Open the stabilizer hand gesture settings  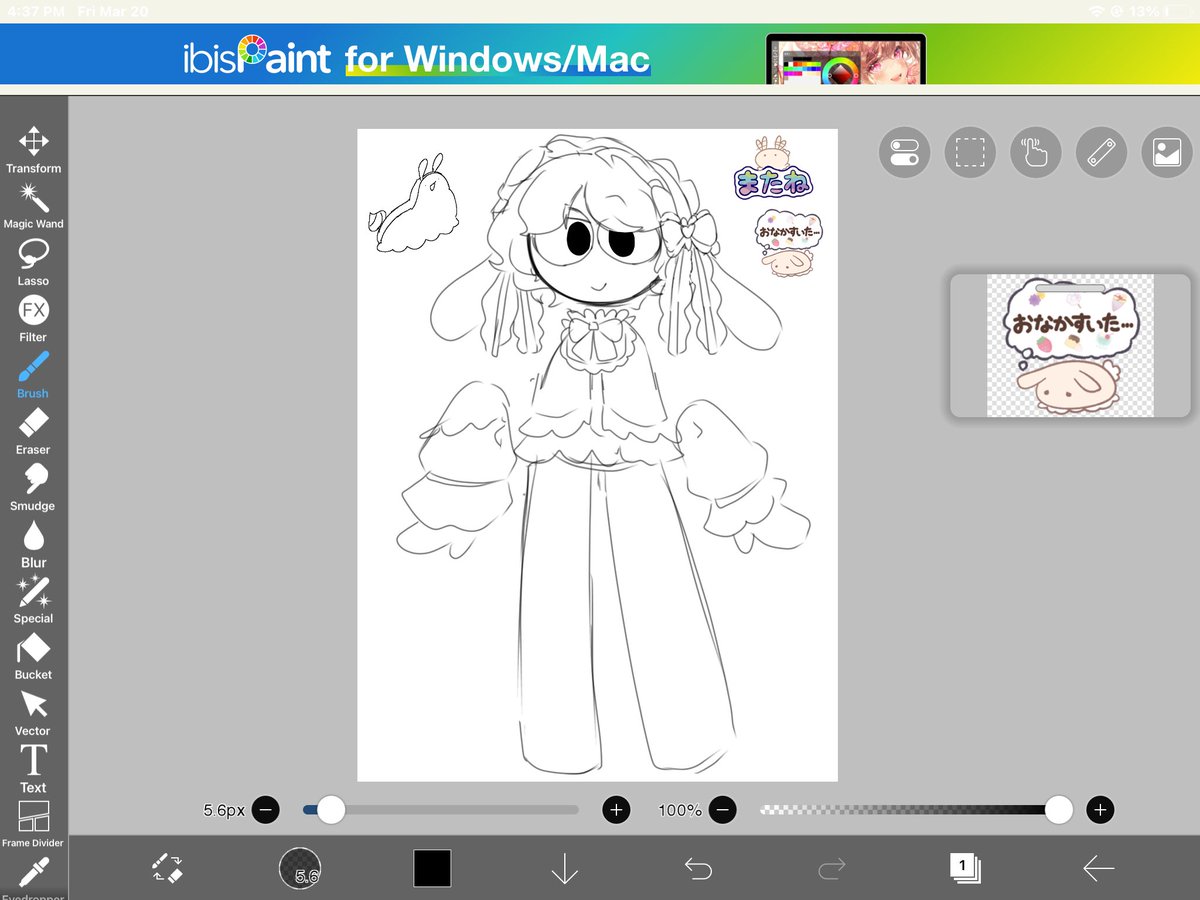(1036, 152)
